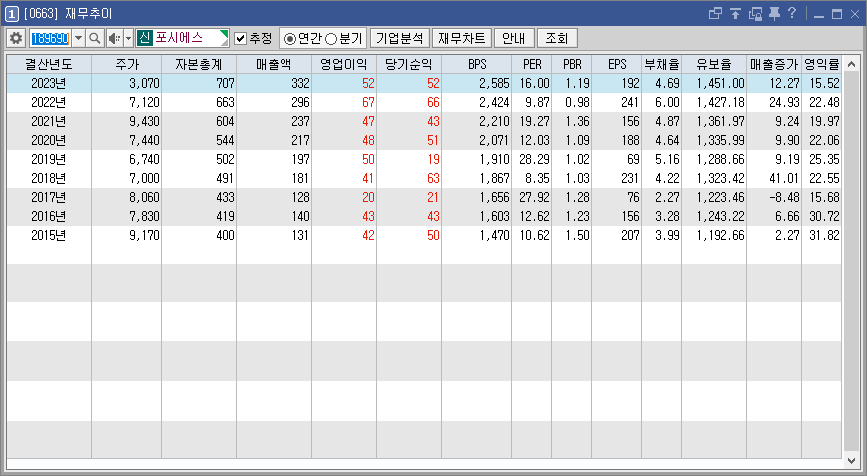
Task: Click the 주가 column header
Action: [x=127, y=64]
